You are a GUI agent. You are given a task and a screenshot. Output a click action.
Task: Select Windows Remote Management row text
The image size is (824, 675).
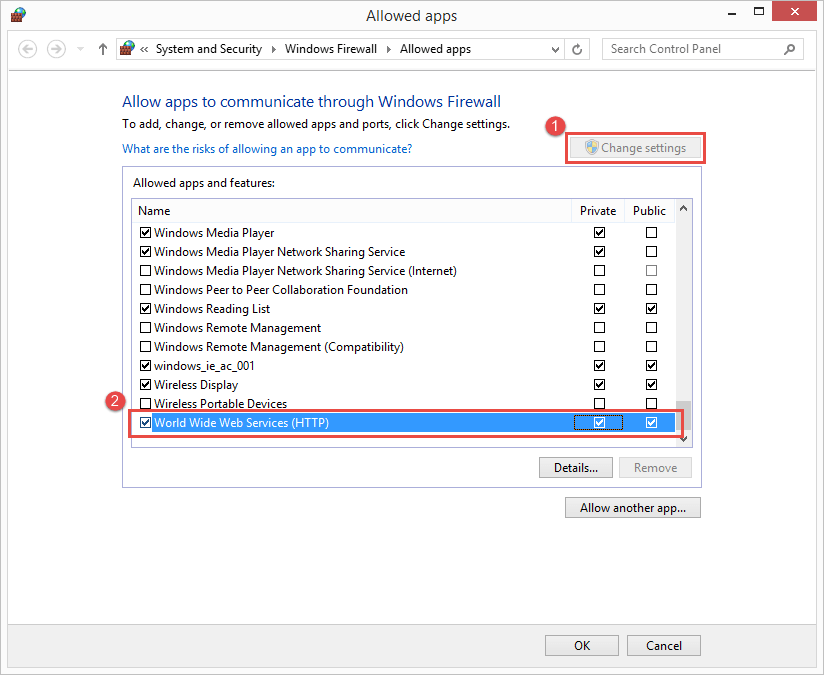[238, 328]
